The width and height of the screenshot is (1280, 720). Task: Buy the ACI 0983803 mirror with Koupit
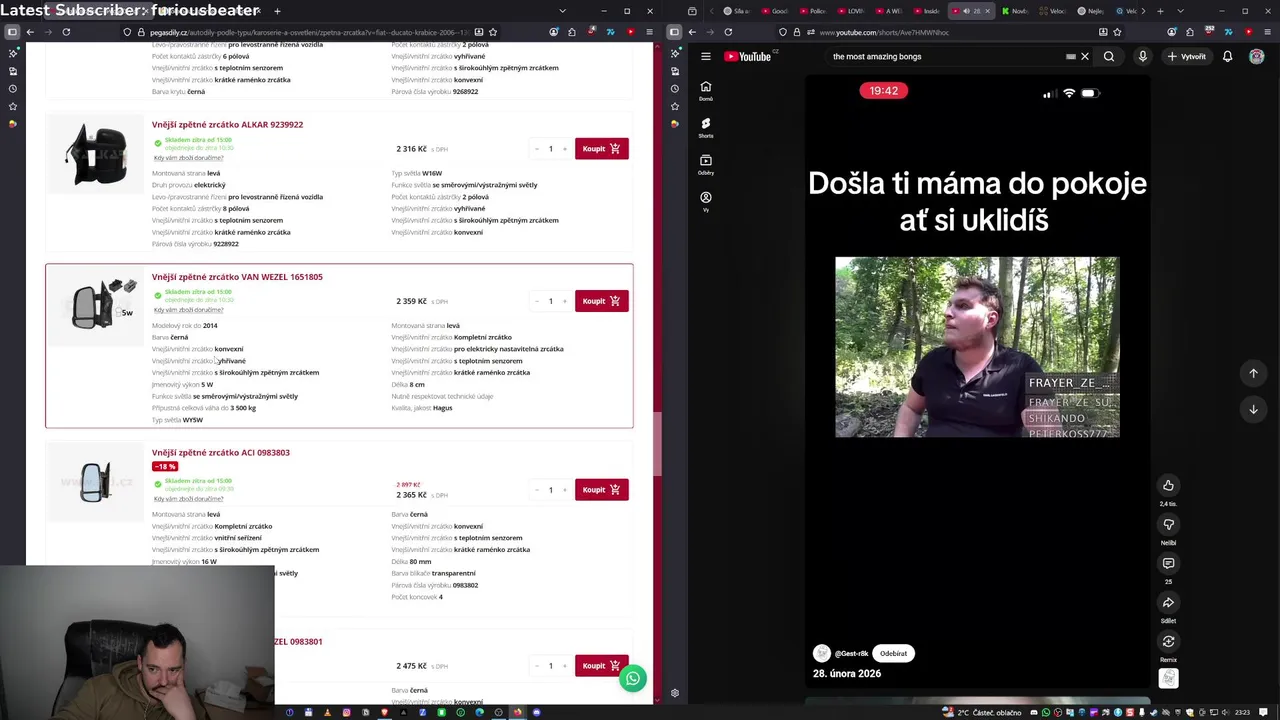[x=601, y=490]
